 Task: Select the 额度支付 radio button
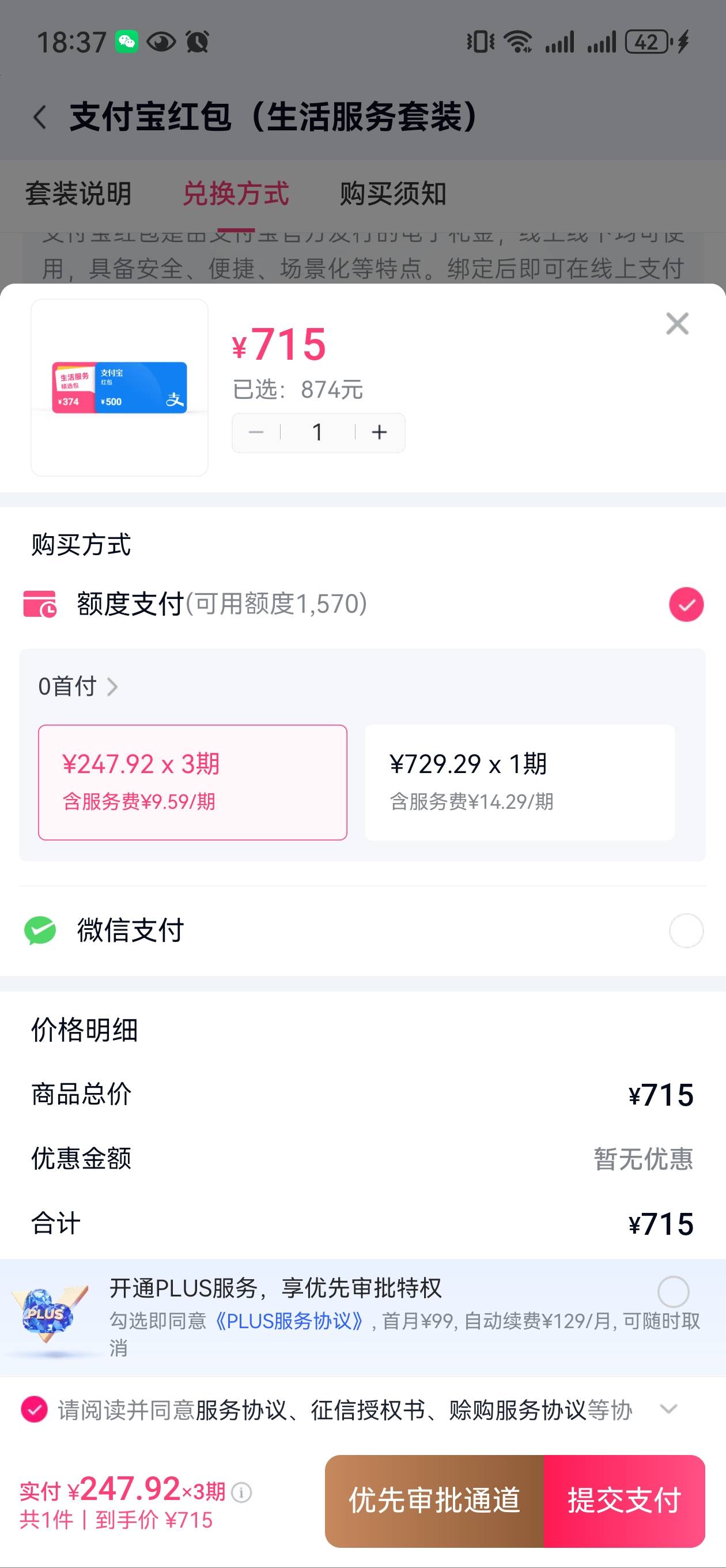(x=686, y=605)
